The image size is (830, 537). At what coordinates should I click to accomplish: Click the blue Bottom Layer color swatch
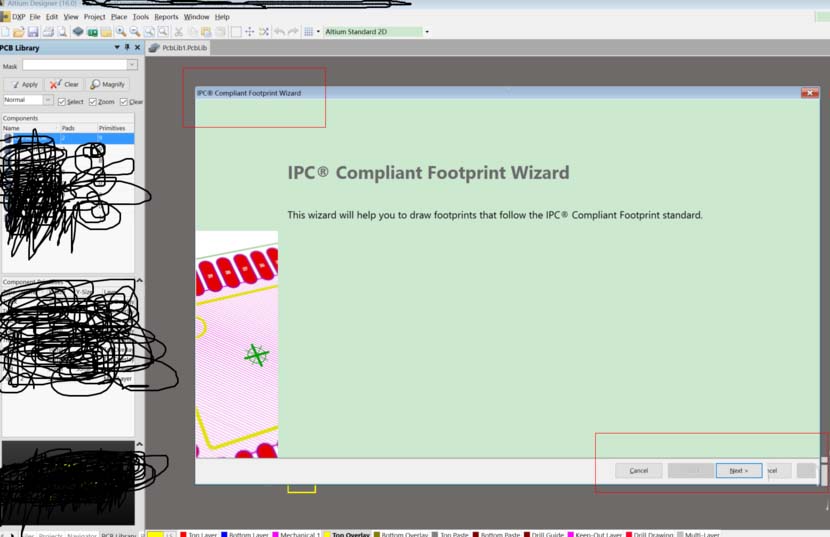coord(224,534)
